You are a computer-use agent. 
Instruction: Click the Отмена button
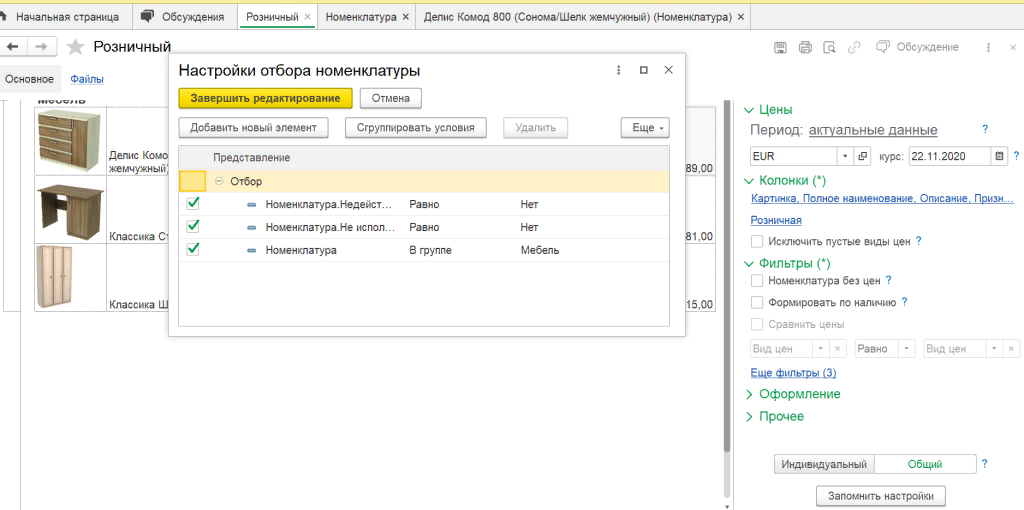point(391,98)
